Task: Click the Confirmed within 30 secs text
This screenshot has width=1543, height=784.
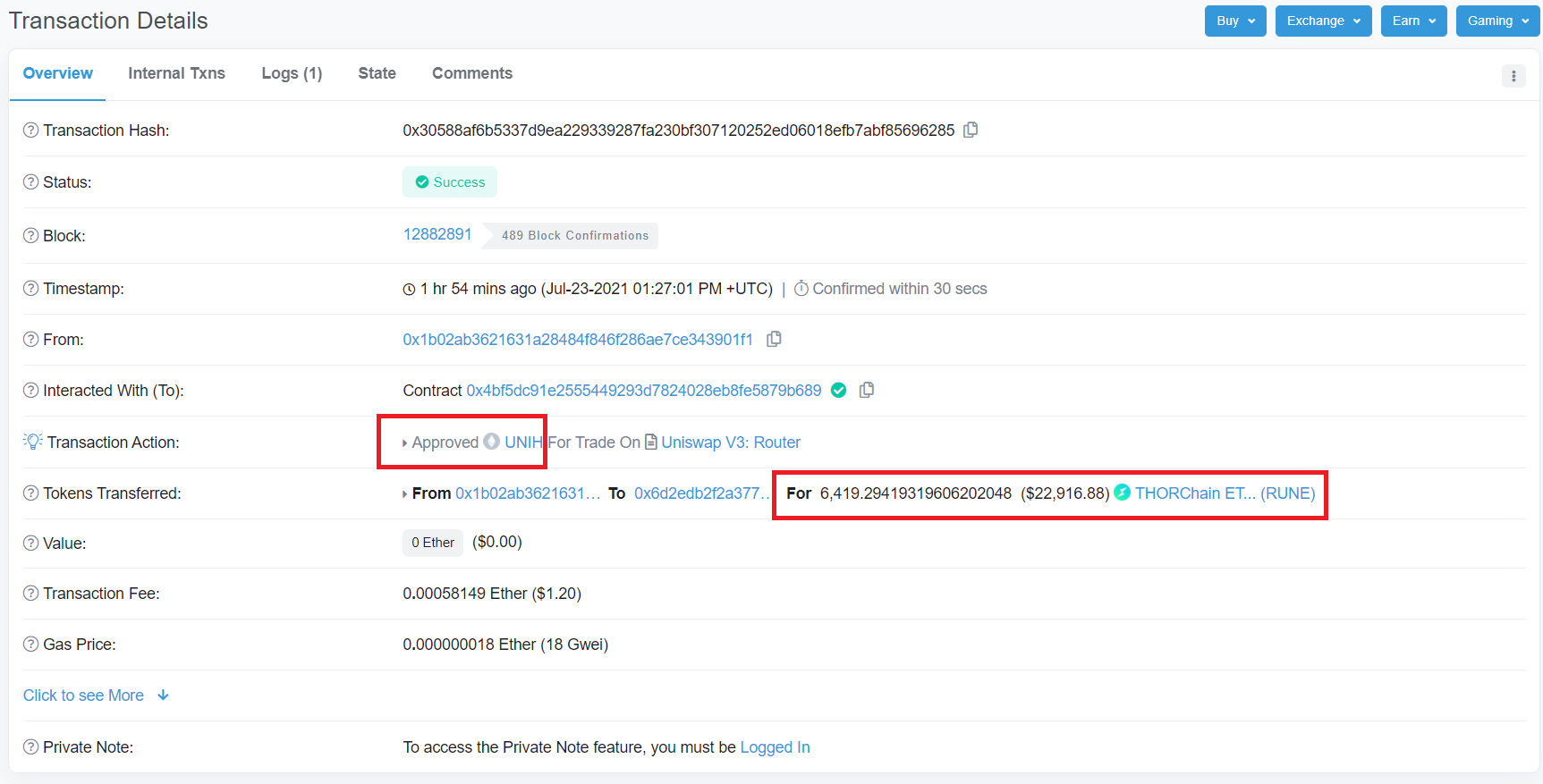Action: coord(900,289)
